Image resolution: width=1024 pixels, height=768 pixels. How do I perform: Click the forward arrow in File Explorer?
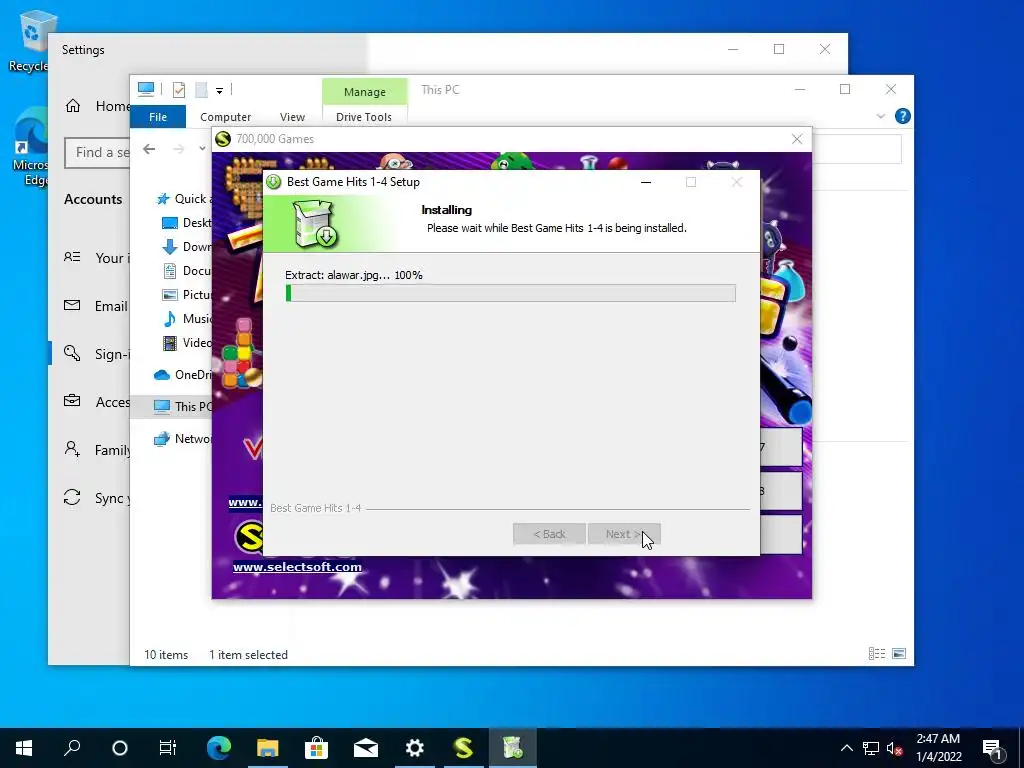[179, 149]
